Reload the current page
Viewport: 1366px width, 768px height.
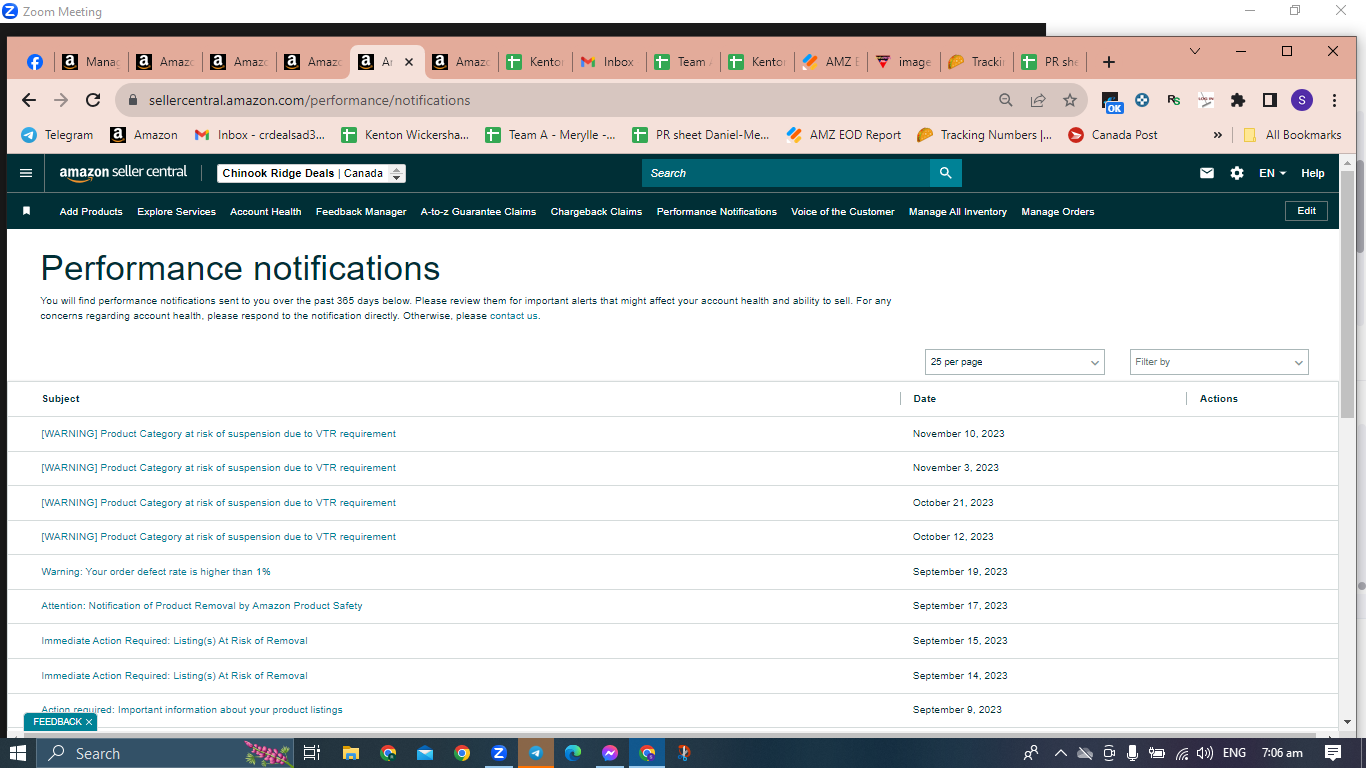click(x=93, y=100)
